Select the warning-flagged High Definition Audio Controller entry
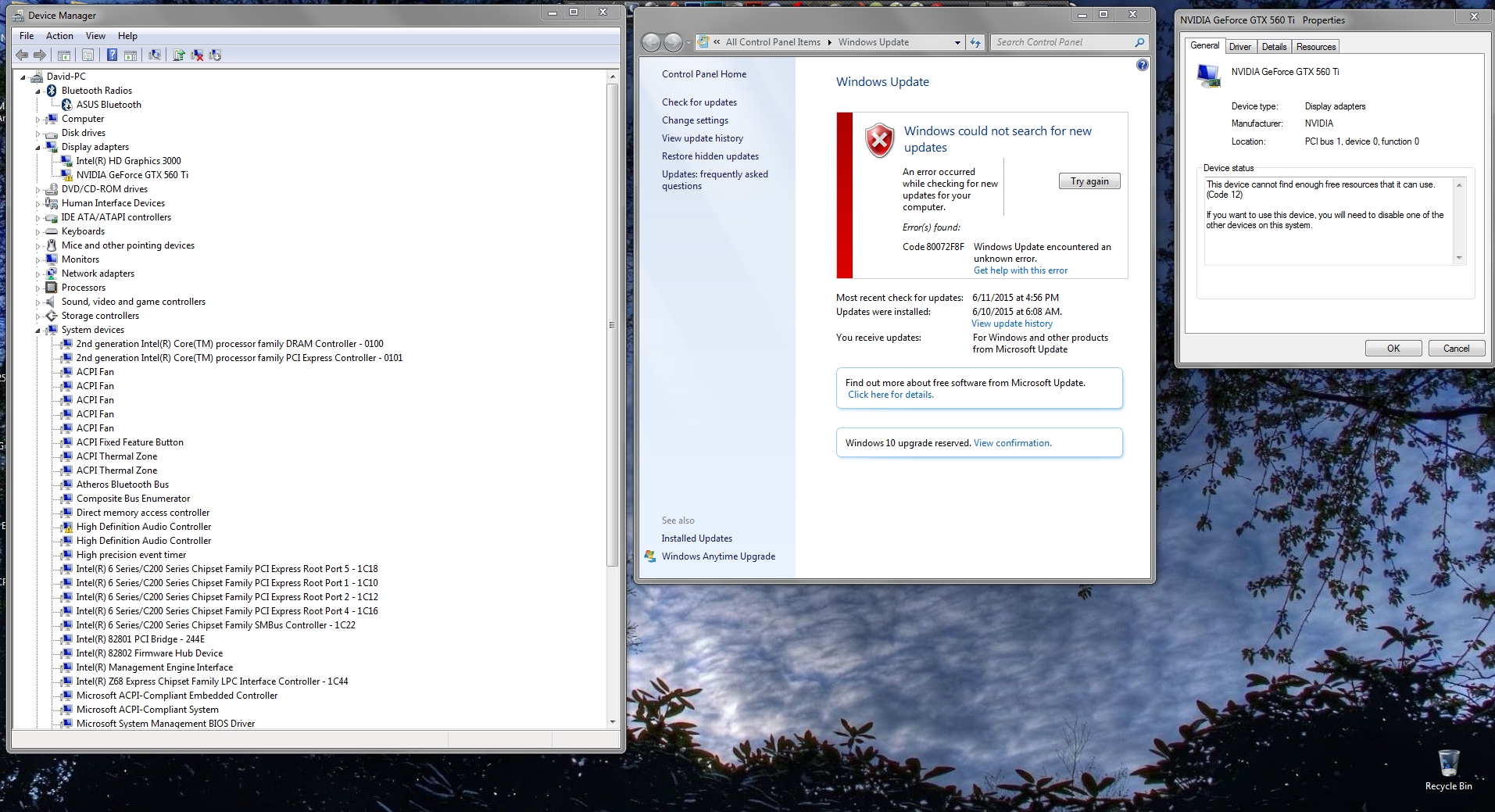The width and height of the screenshot is (1495, 812). point(144,527)
